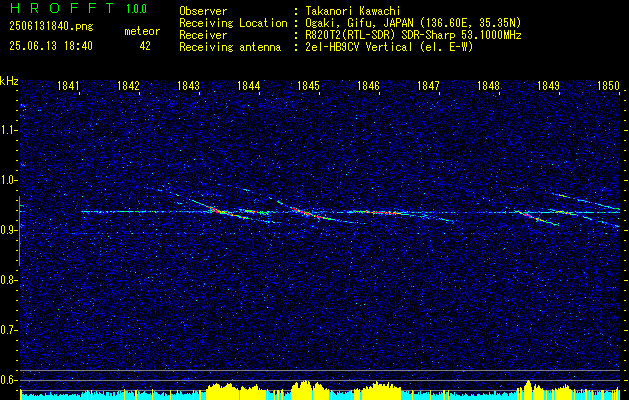Click the location Ogaki, Gifu, JAPAN line
This screenshot has width=629, height=400.
pyautogui.click(x=413, y=23)
